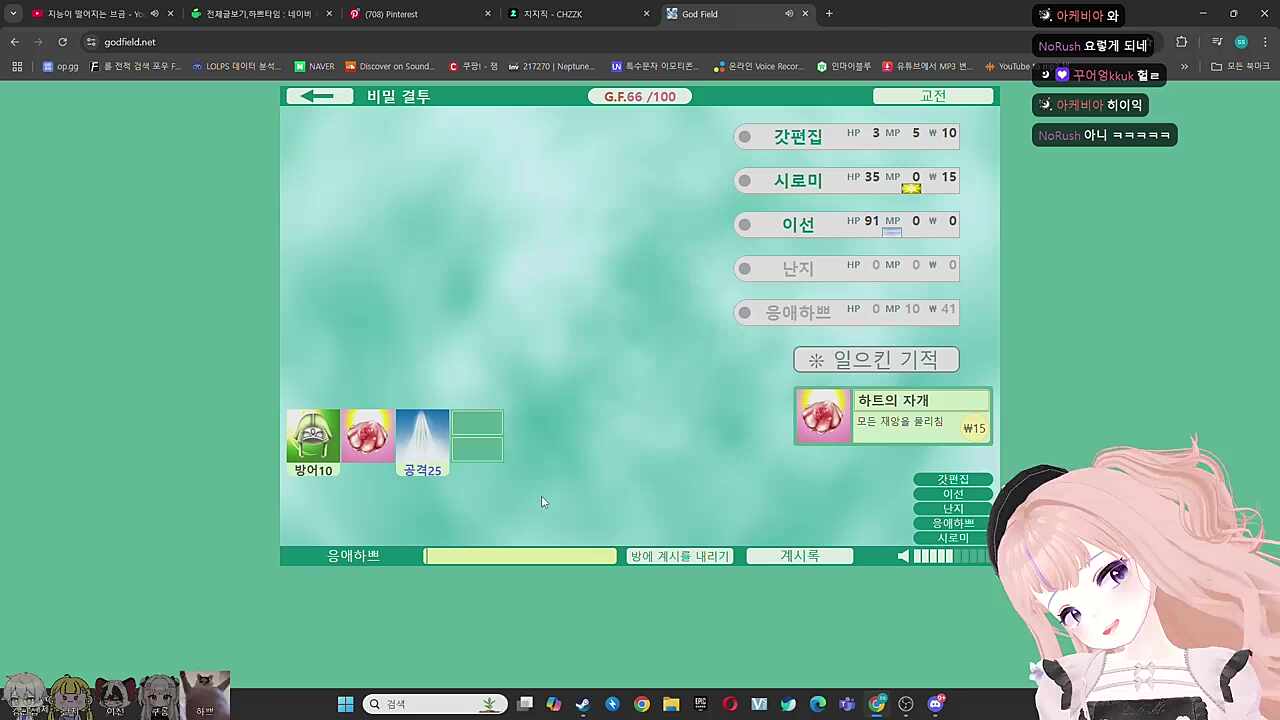Screen dimensions: 1280x720
Task: Click the blue status icon under 이선
Action: click(x=892, y=232)
